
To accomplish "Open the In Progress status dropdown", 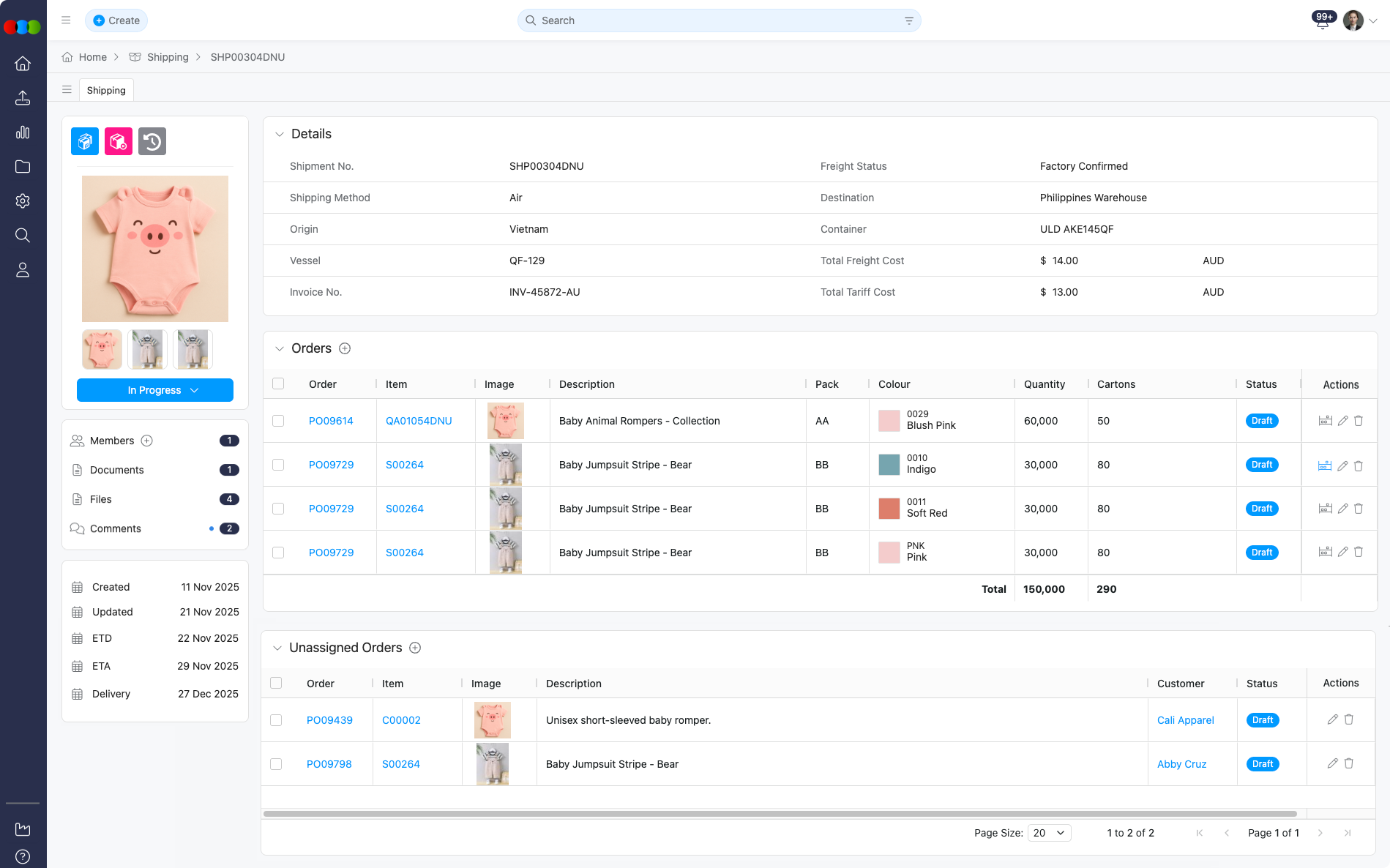I will tap(154, 390).
